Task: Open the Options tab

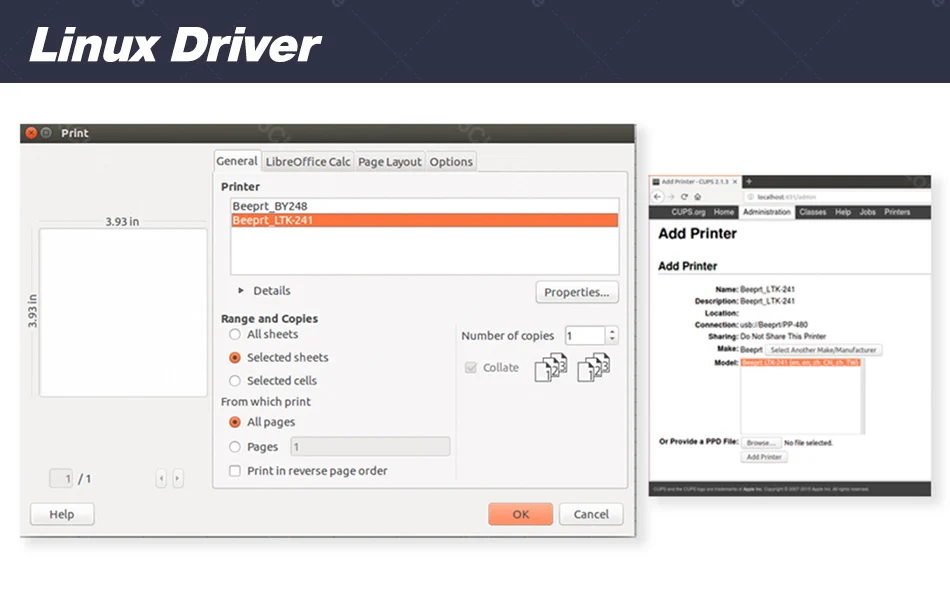Action: (x=451, y=162)
